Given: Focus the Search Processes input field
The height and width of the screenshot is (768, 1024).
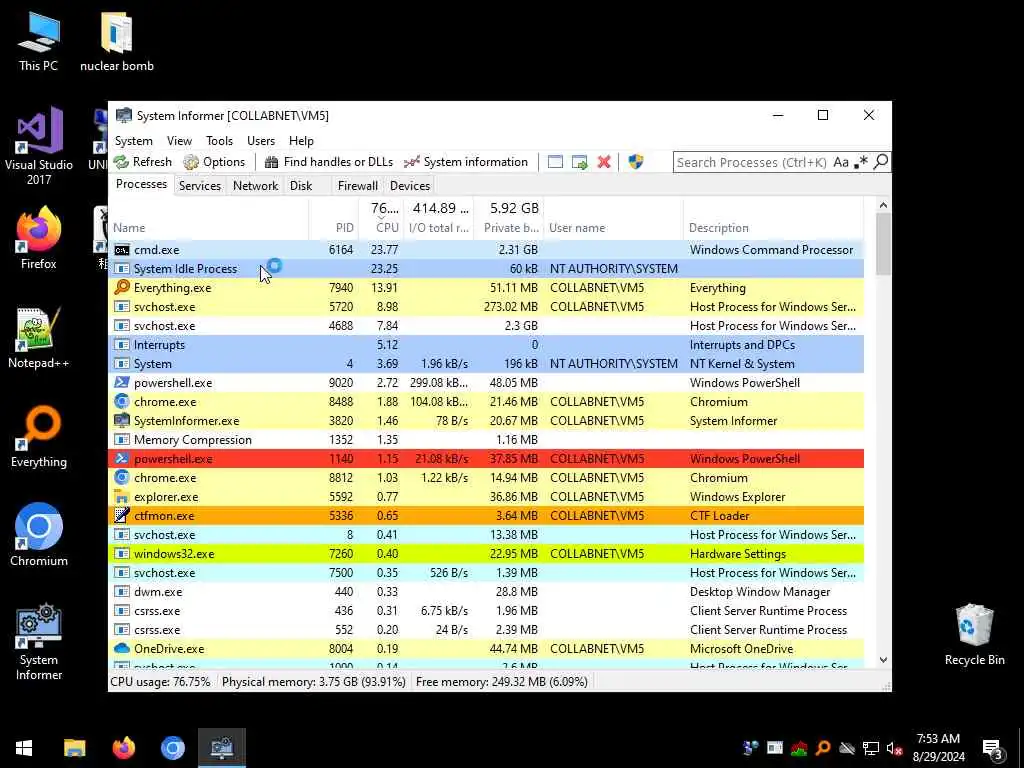Looking at the screenshot, I should [x=752, y=162].
